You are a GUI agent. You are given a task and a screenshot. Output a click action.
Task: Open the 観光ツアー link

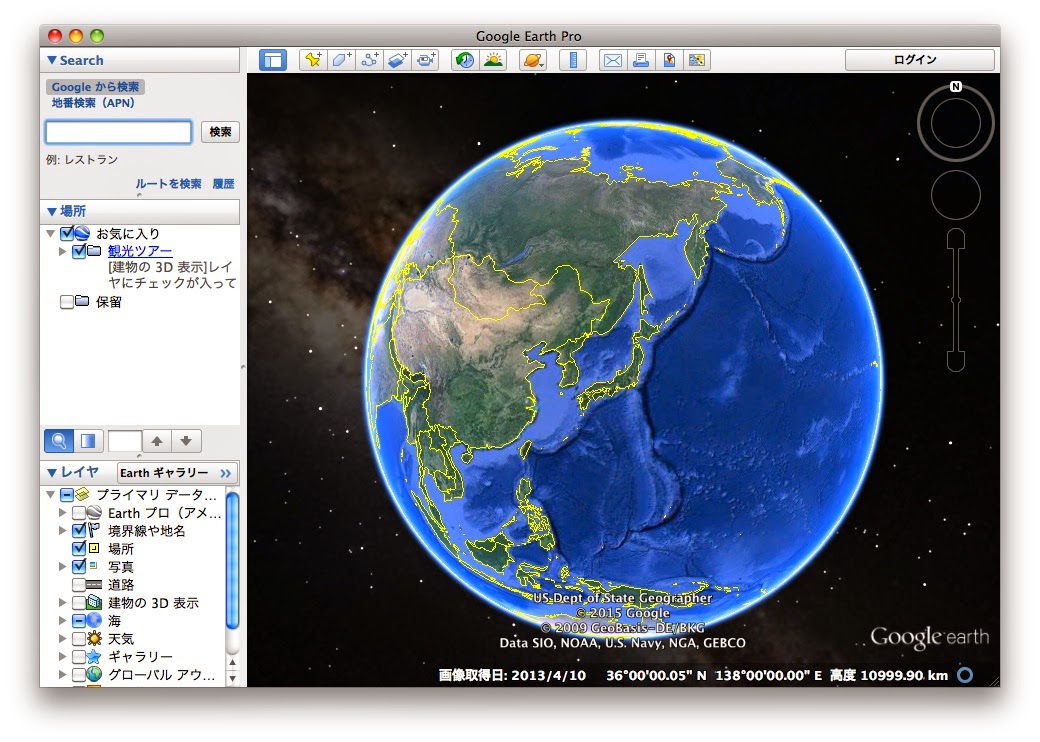click(140, 251)
